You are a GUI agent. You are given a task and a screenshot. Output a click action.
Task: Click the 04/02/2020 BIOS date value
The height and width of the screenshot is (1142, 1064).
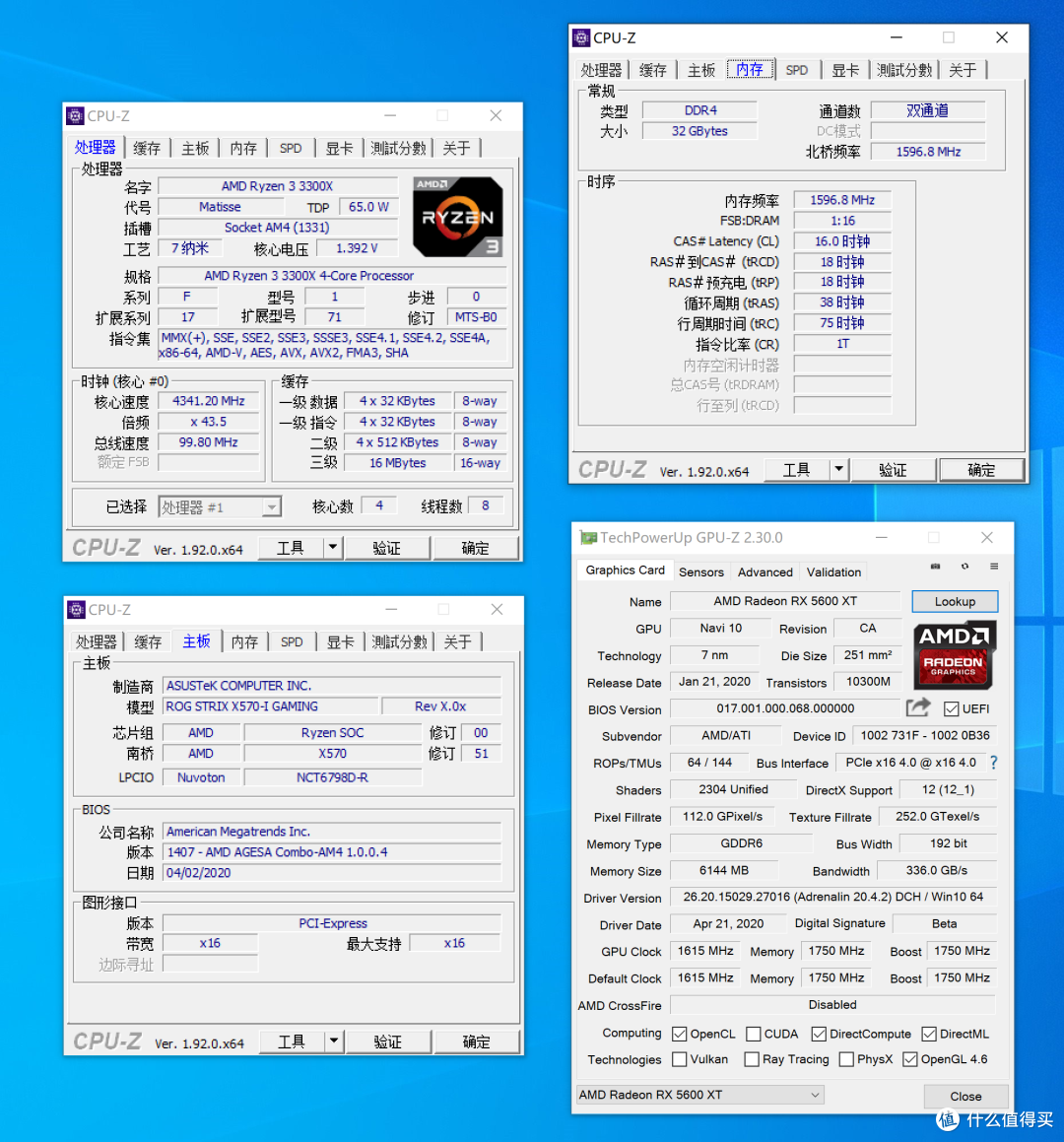pyautogui.click(x=331, y=872)
